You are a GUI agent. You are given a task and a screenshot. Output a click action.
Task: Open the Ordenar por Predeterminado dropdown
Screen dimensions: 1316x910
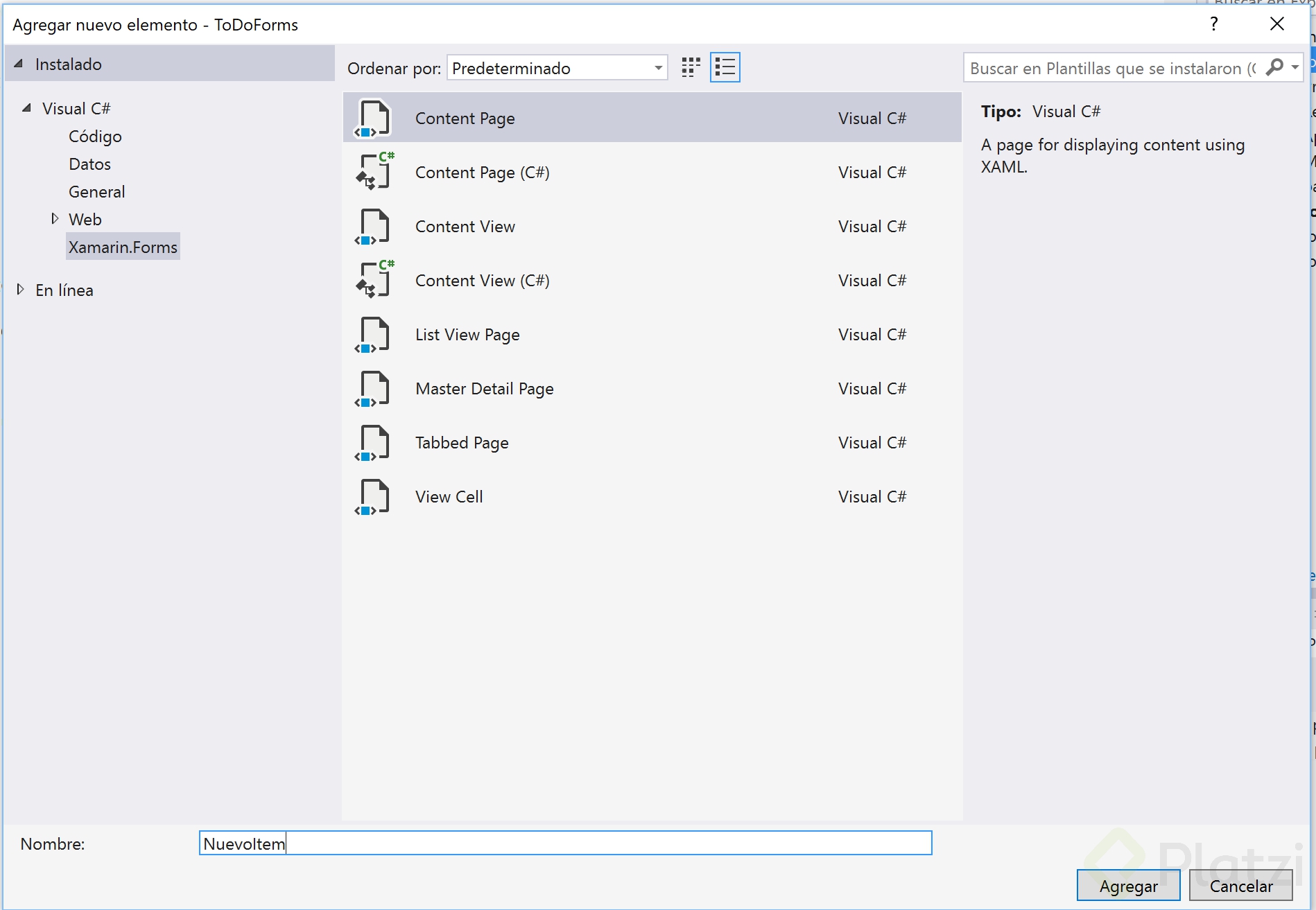pos(557,68)
